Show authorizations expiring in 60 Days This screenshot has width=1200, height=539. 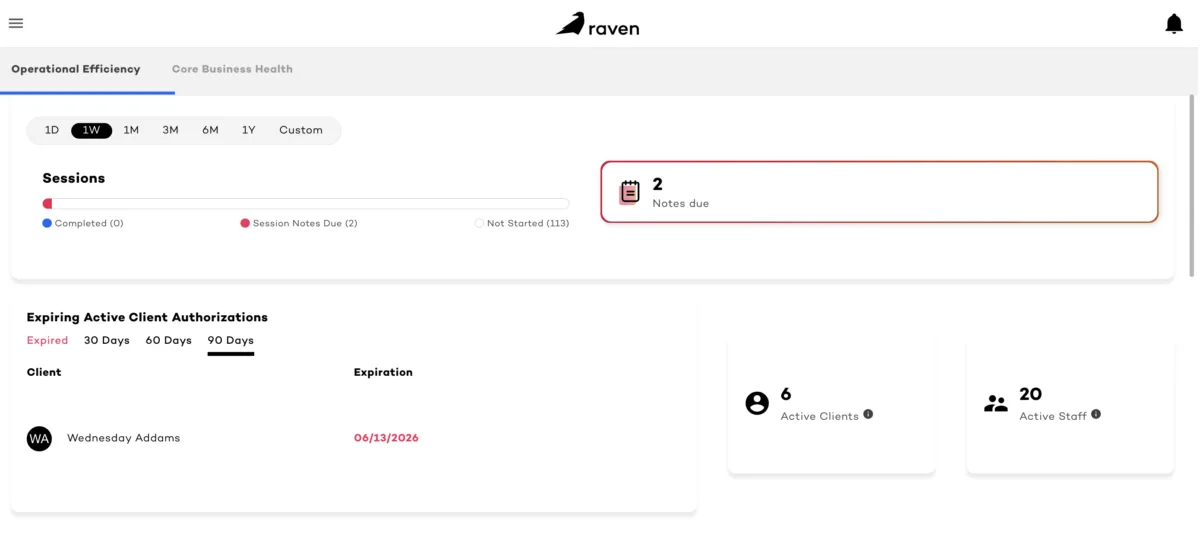(x=169, y=340)
